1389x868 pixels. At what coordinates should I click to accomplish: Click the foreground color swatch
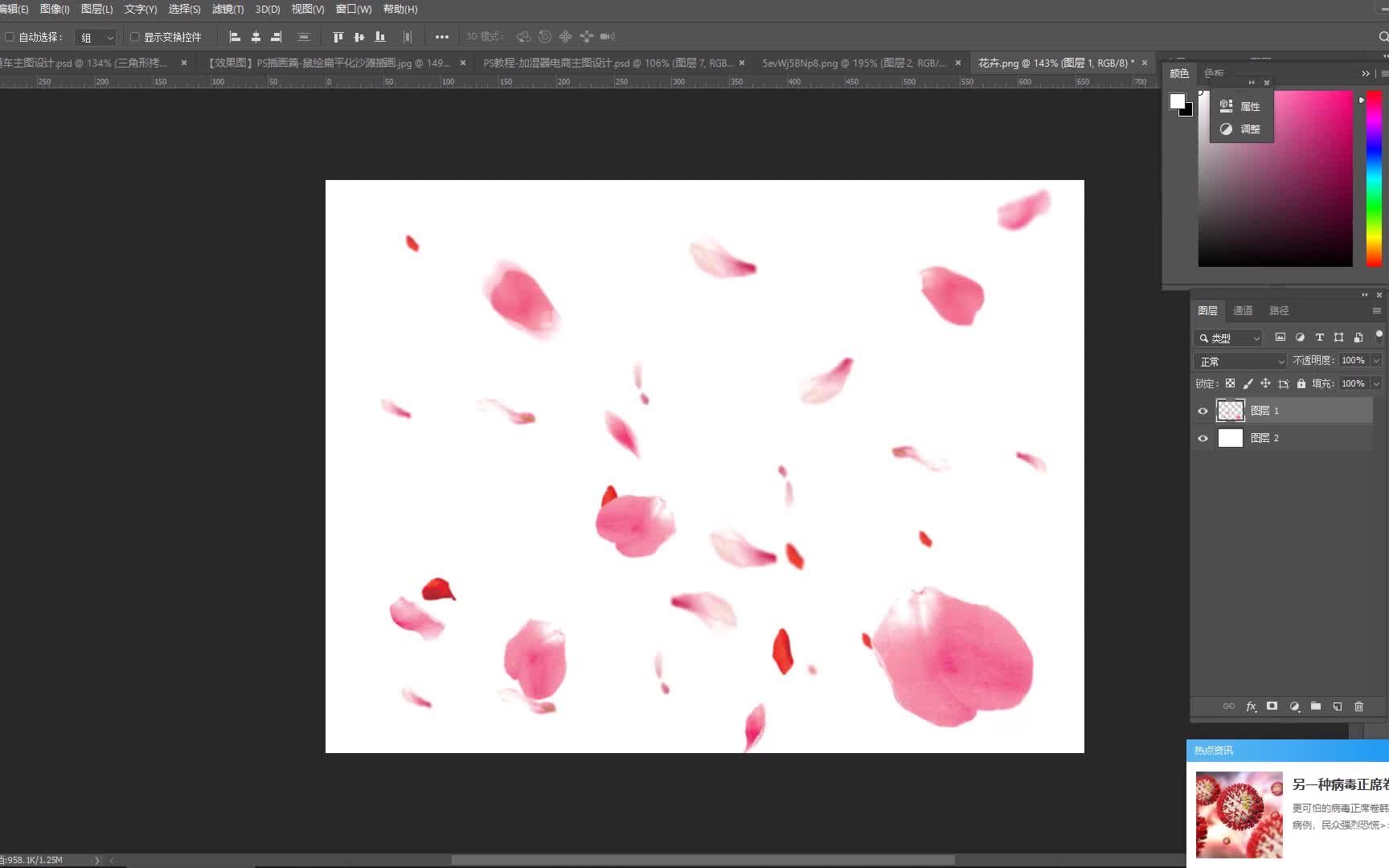click(1178, 101)
